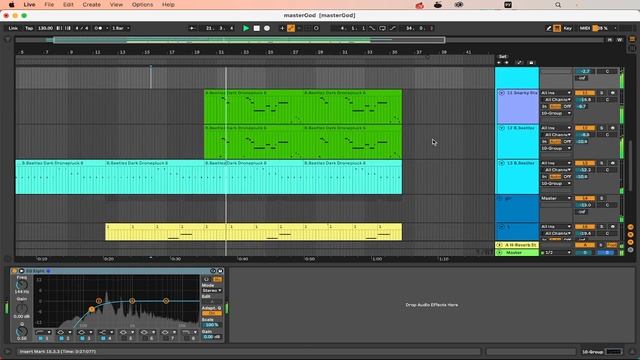Open the Edit menu
Image resolution: width=640 pixels, height=360 pixels.
tap(68, 5)
